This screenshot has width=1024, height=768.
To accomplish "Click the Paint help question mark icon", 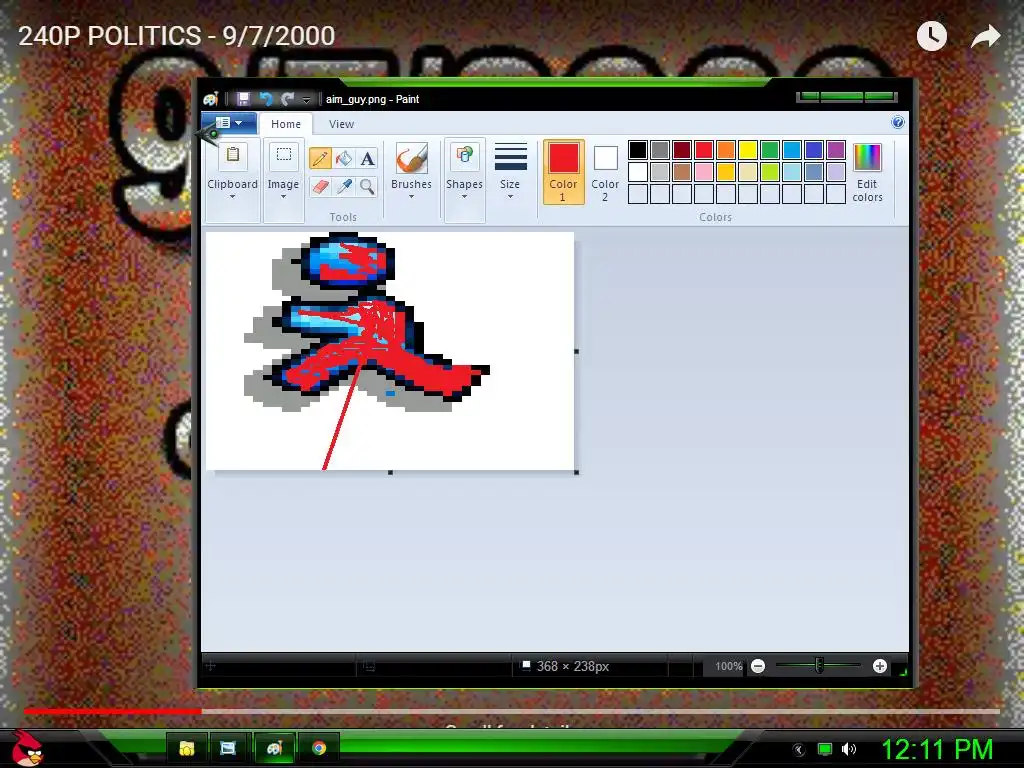I will tap(898, 122).
